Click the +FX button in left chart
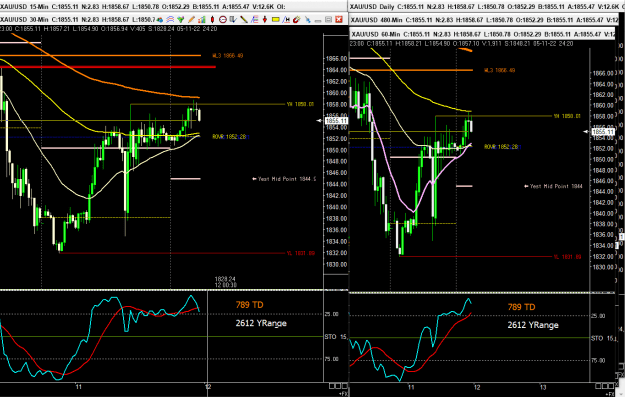 [343, 394]
